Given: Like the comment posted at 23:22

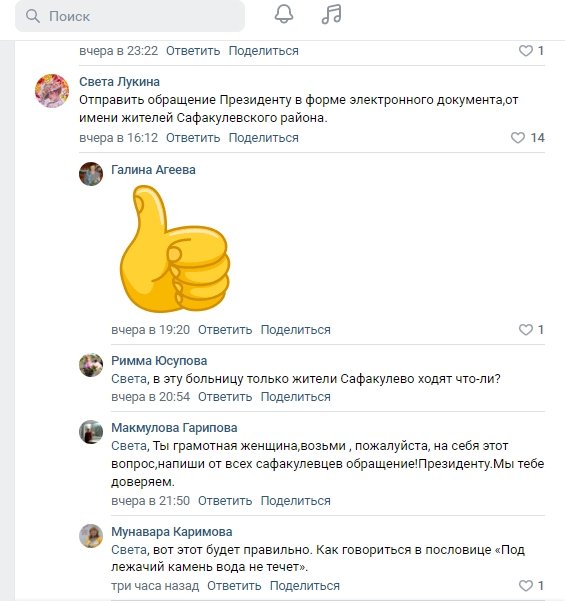Looking at the screenshot, I should click(x=526, y=51).
